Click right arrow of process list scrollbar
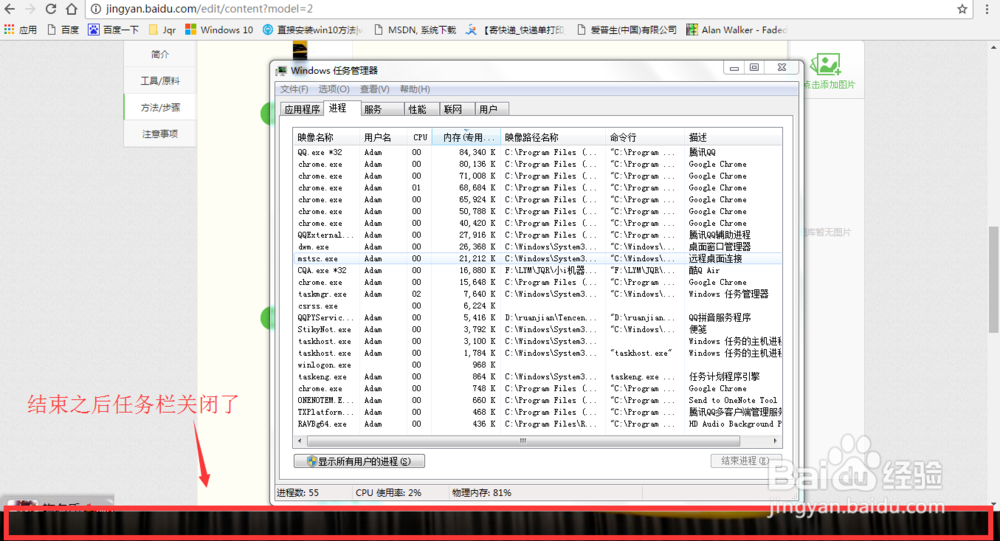This screenshot has height=541, width=1000. [775, 441]
